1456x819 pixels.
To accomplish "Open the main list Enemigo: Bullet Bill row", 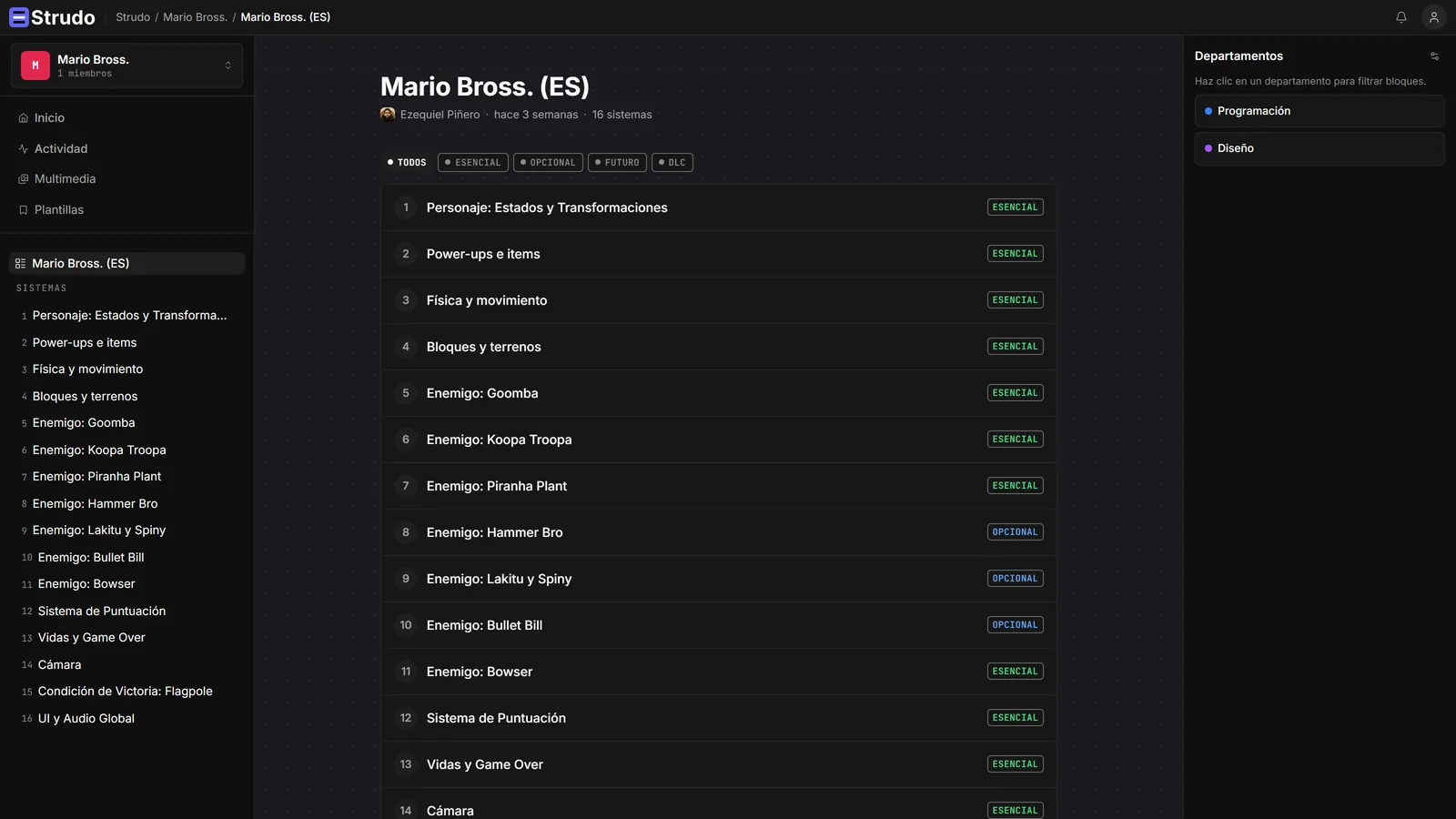I will click(718, 625).
